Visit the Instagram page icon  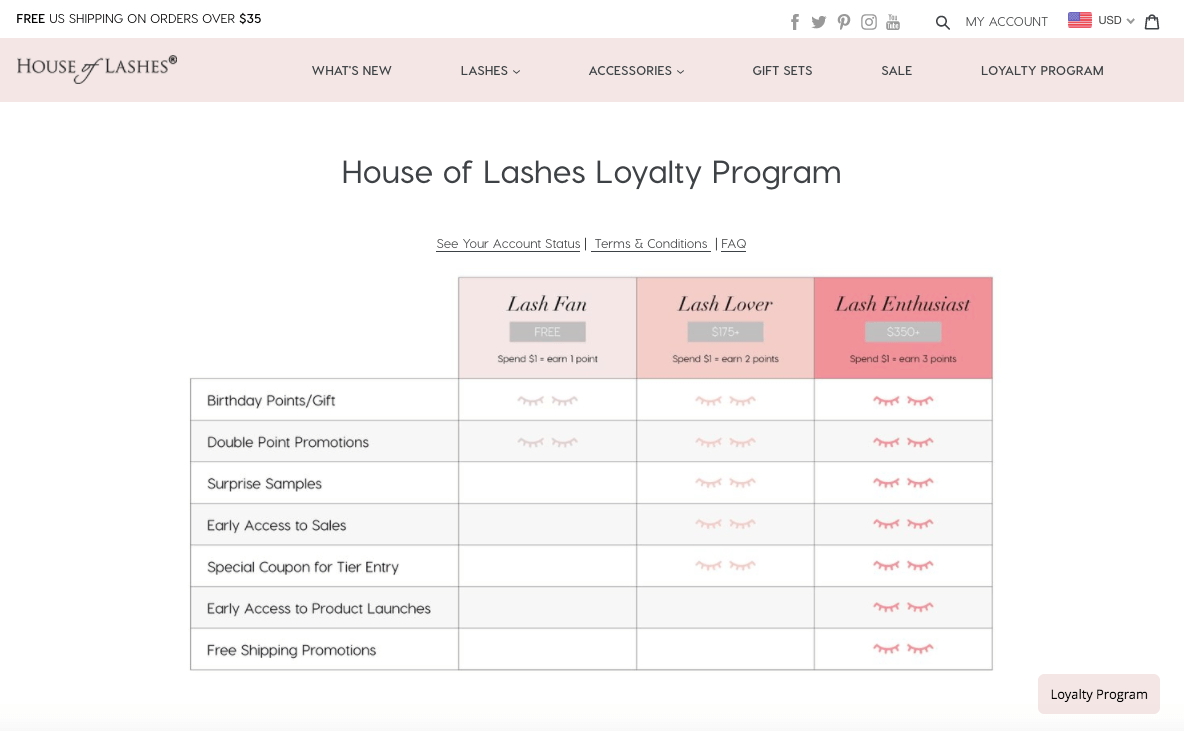(x=868, y=21)
